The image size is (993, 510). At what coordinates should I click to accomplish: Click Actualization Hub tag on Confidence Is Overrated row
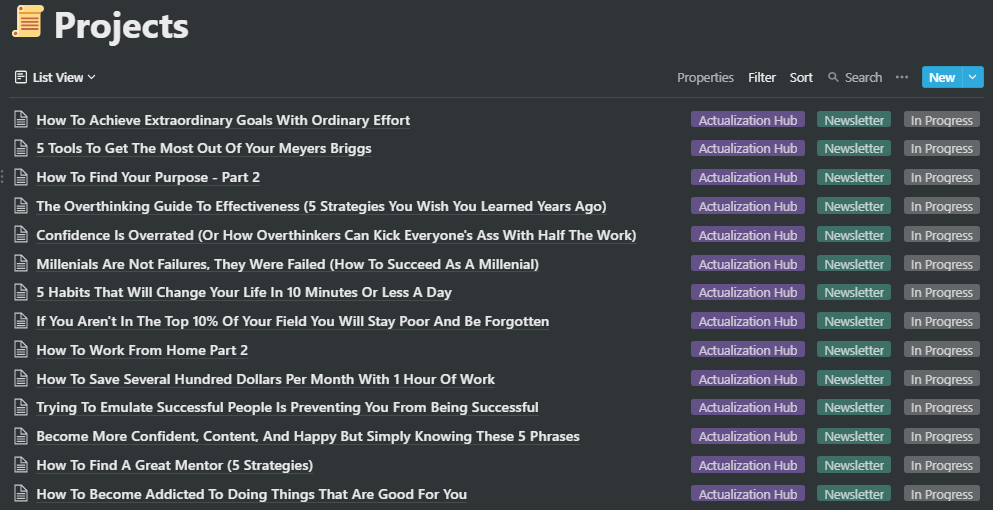(x=748, y=235)
